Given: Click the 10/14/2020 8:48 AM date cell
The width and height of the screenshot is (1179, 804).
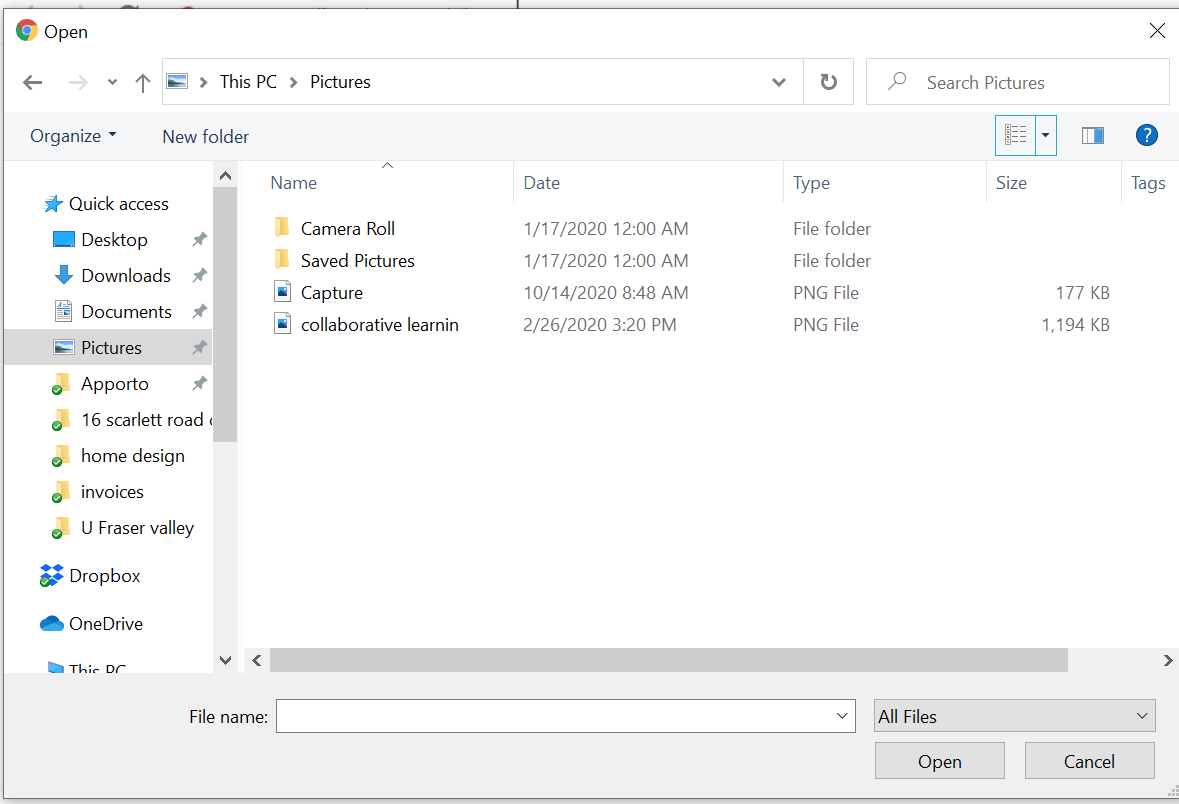Looking at the screenshot, I should coord(606,293).
